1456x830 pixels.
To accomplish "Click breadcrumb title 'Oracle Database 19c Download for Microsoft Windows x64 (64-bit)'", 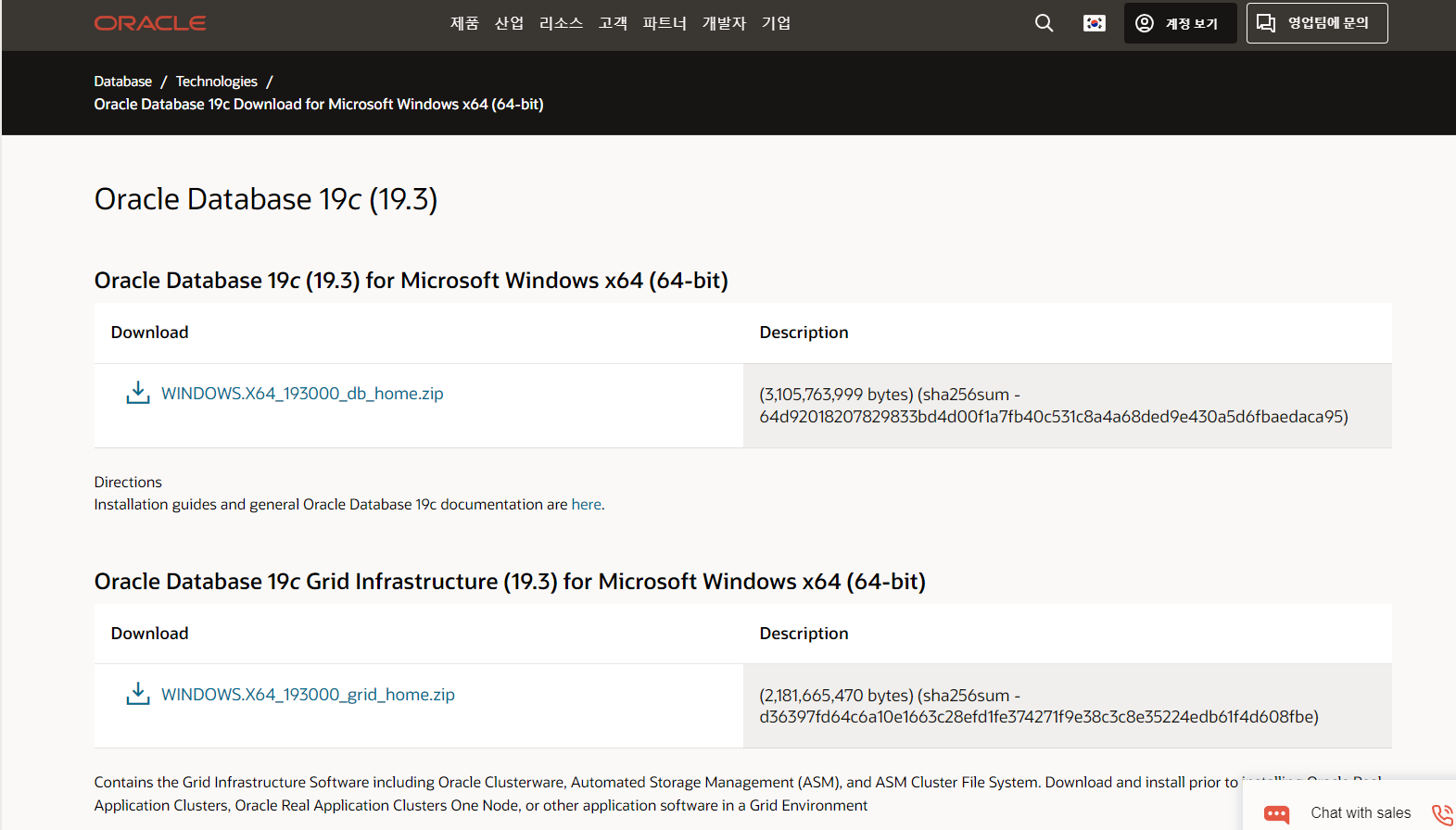I will [319, 104].
